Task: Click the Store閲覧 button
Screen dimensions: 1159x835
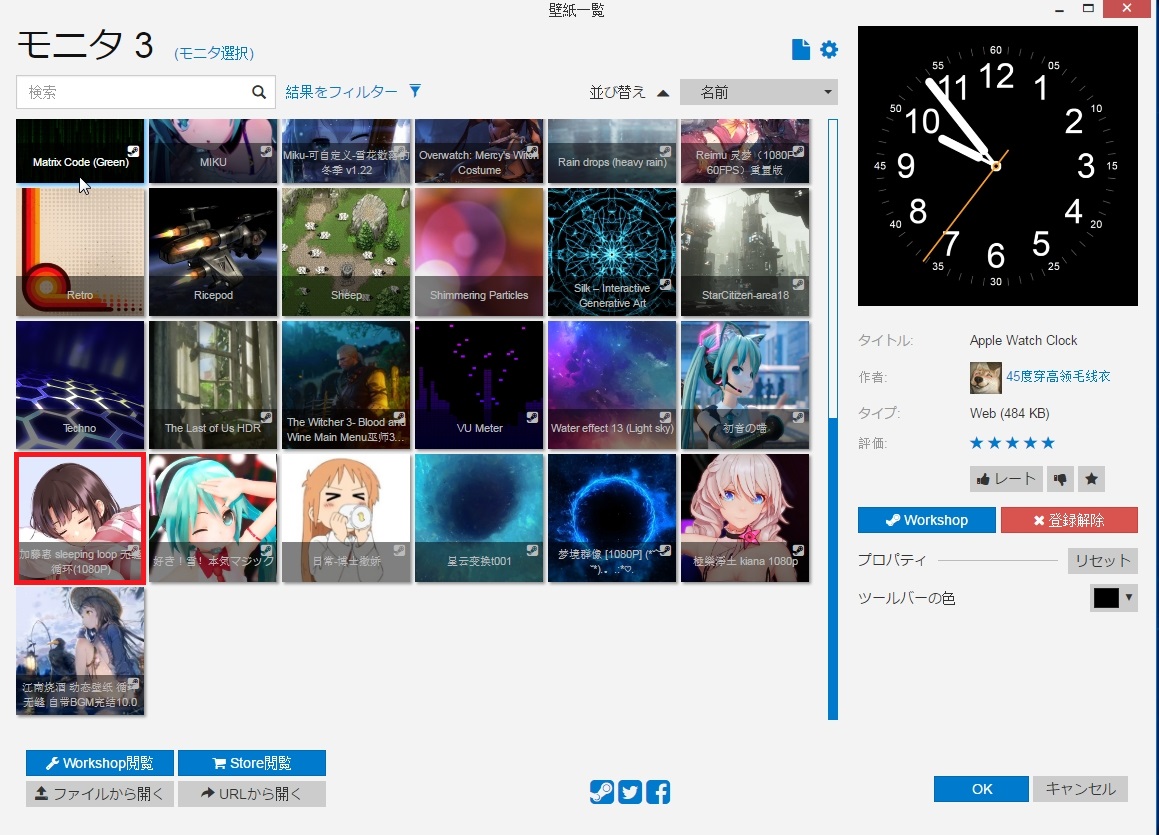Action: coord(252,763)
